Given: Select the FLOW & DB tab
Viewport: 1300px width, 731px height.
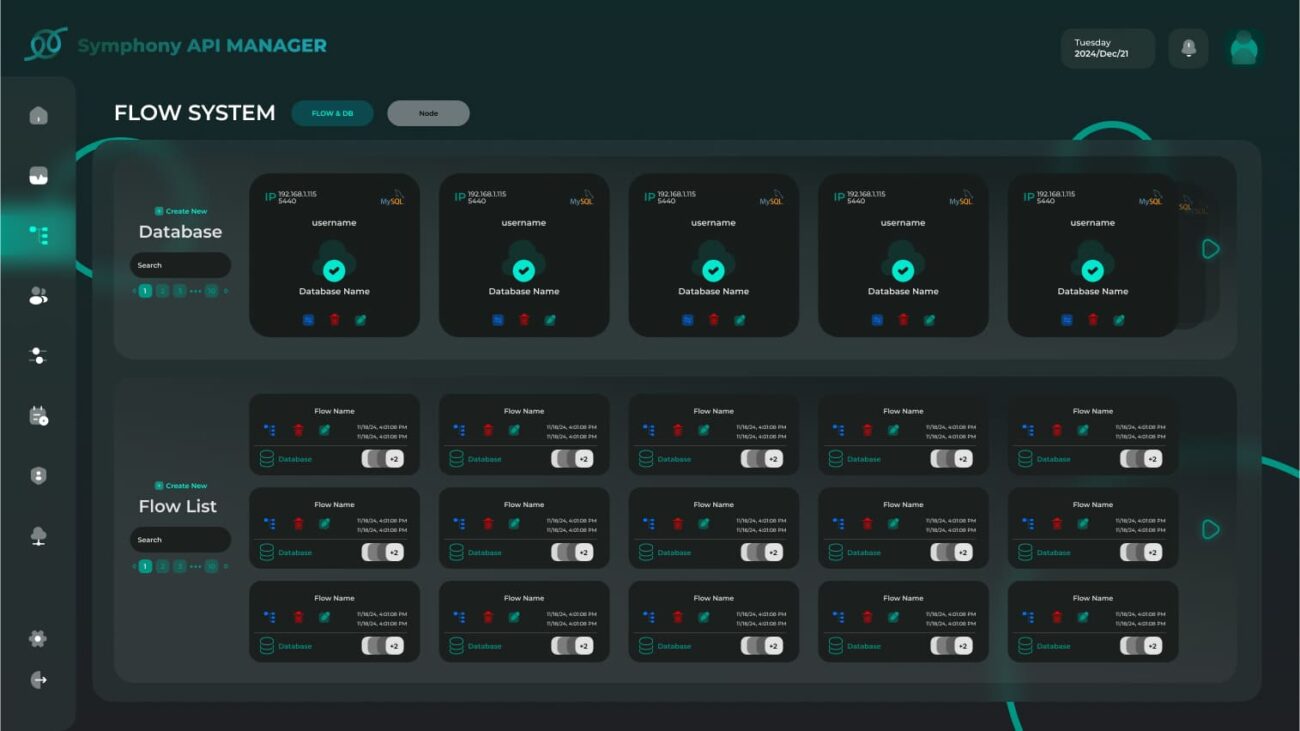Looking at the screenshot, I should tap(332, 113).
